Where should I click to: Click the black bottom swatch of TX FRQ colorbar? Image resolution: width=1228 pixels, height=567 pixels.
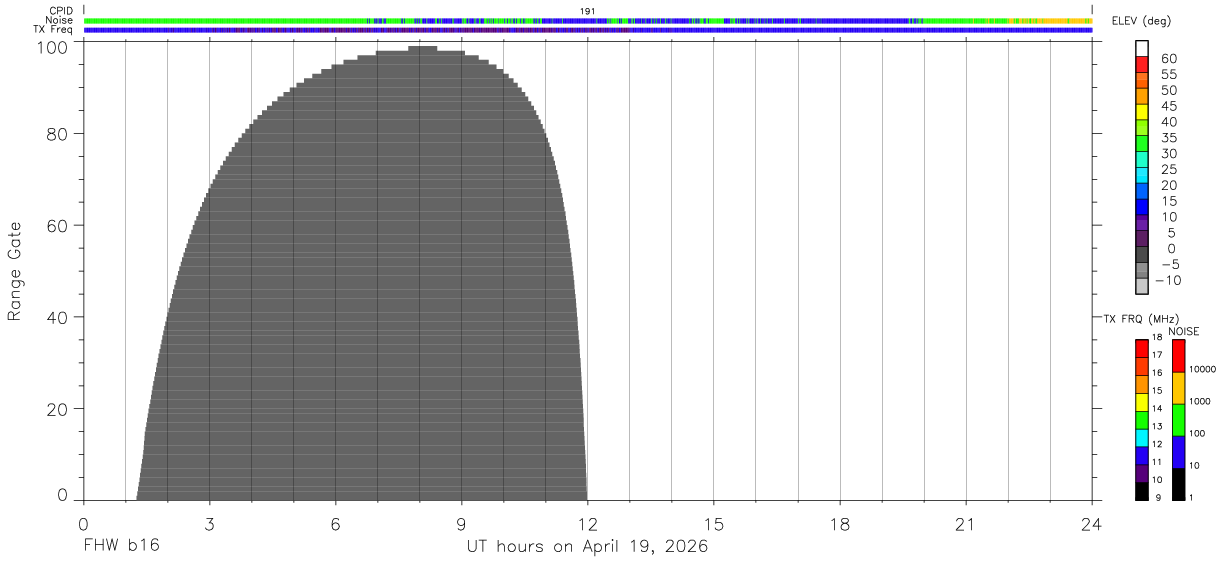click(x=1142, y=491)
